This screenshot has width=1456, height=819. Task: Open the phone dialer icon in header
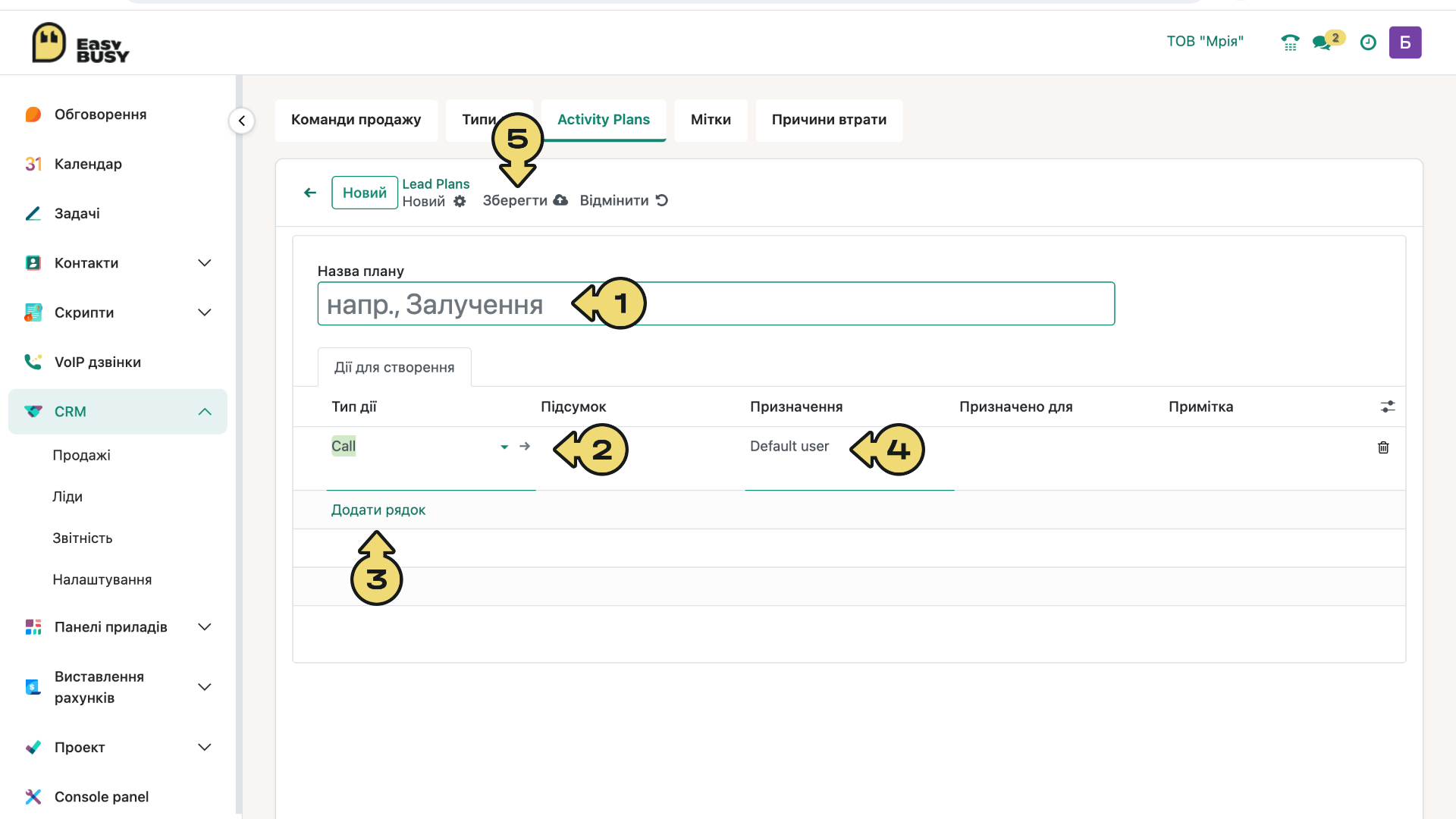[1290, 42]
